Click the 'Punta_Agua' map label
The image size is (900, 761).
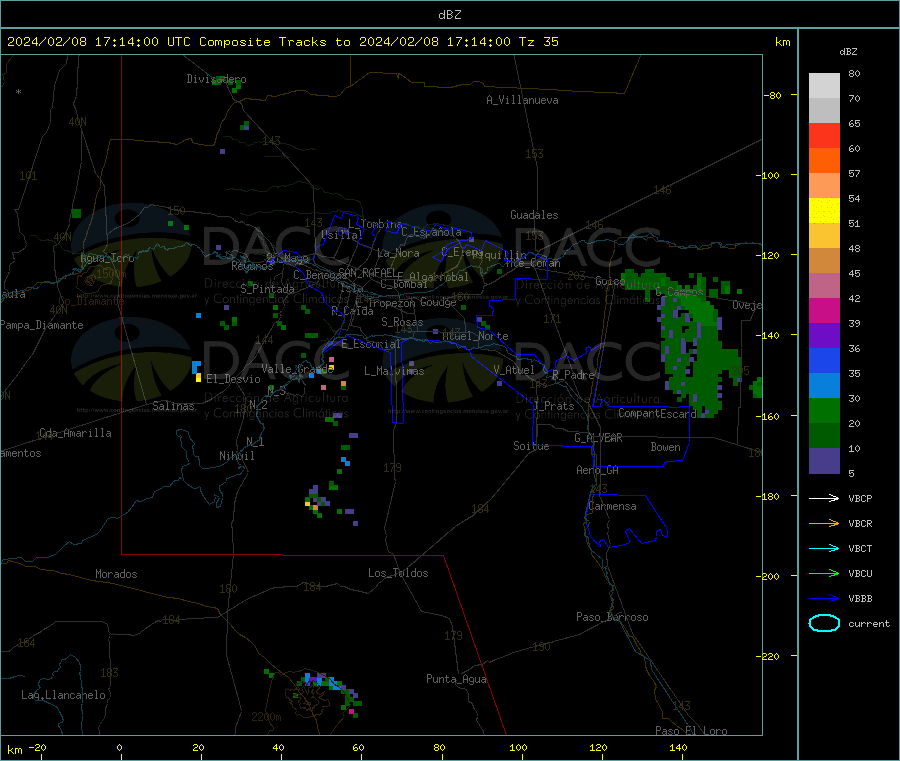pyautogui.click(x=456, y=679)
